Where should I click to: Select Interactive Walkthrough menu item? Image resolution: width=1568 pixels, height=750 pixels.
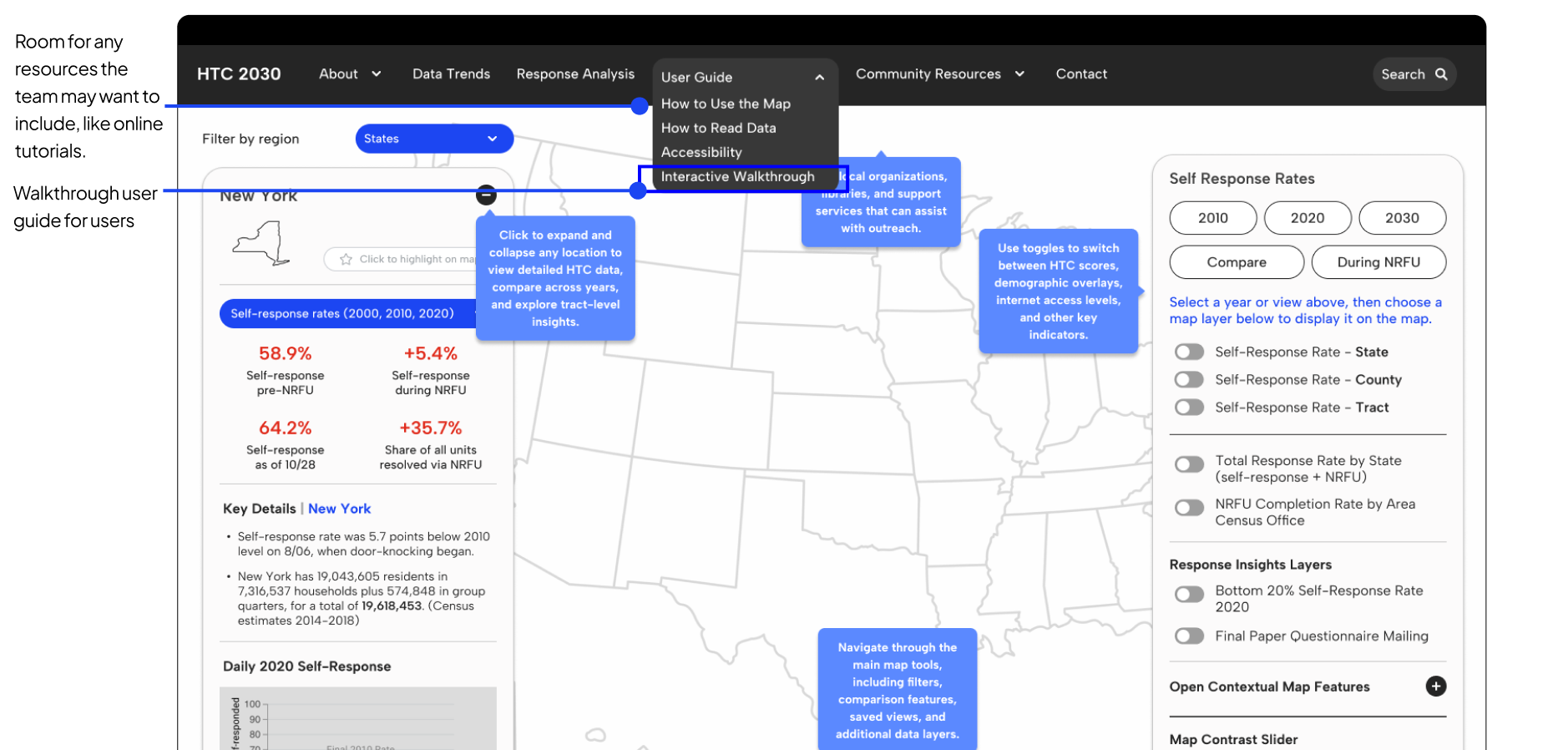[737, 177]
